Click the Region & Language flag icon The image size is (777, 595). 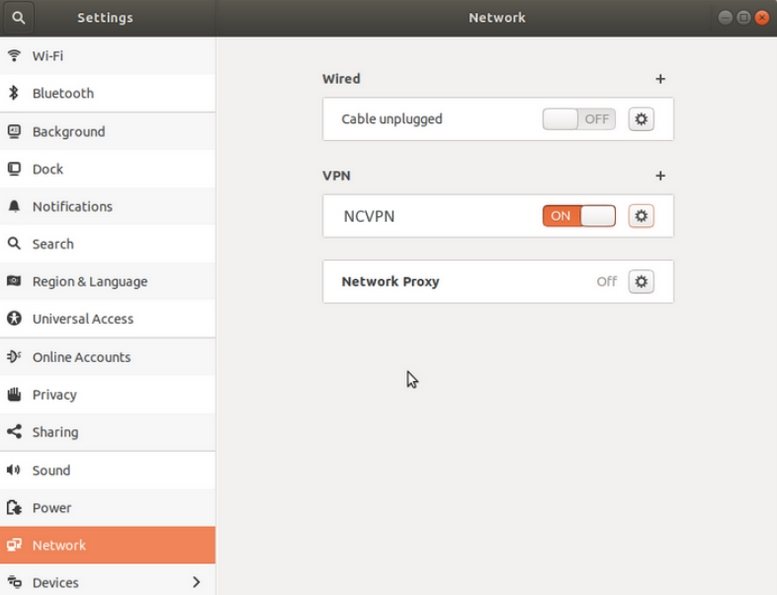click(x=14, y=281)
